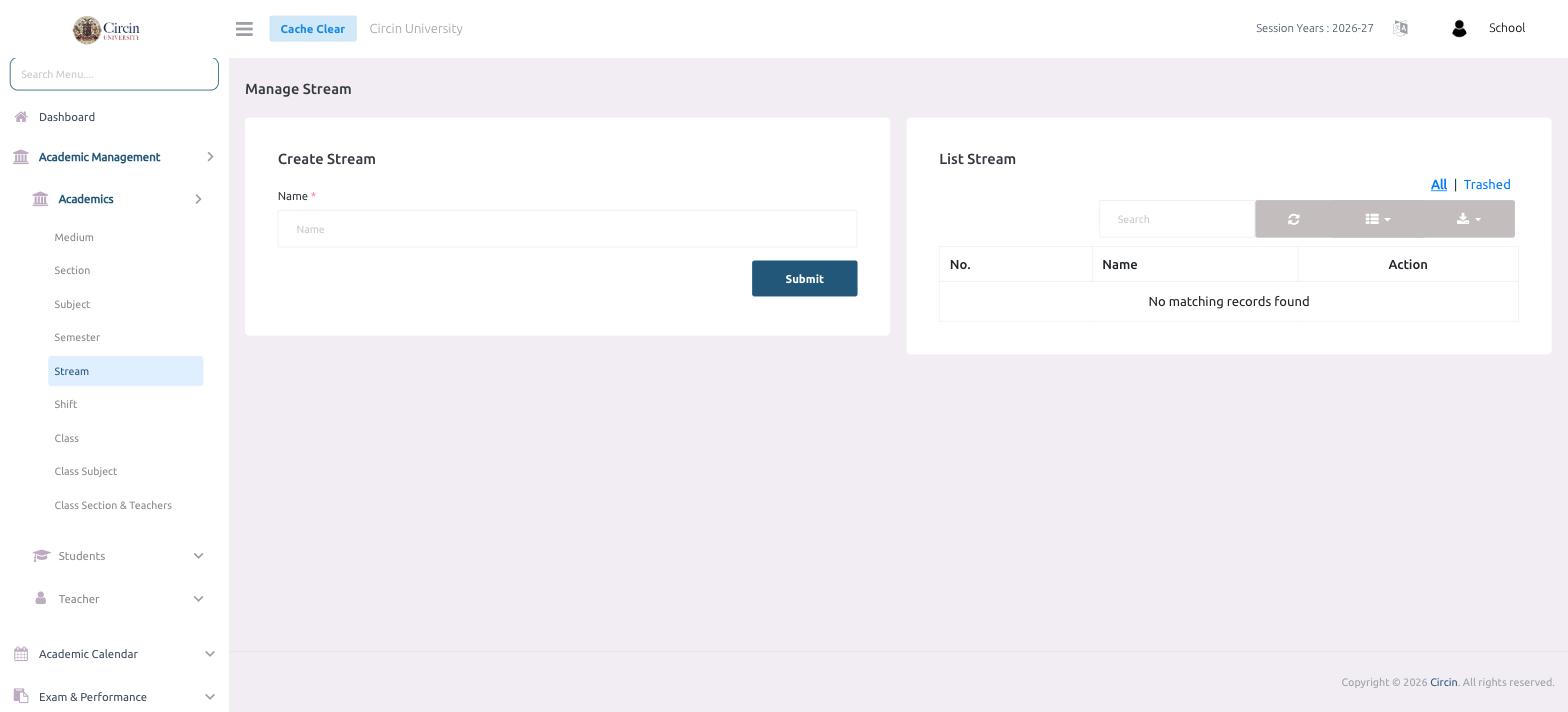
Task: Expand the Exam & Performance chevron
Action: [210, 697]
